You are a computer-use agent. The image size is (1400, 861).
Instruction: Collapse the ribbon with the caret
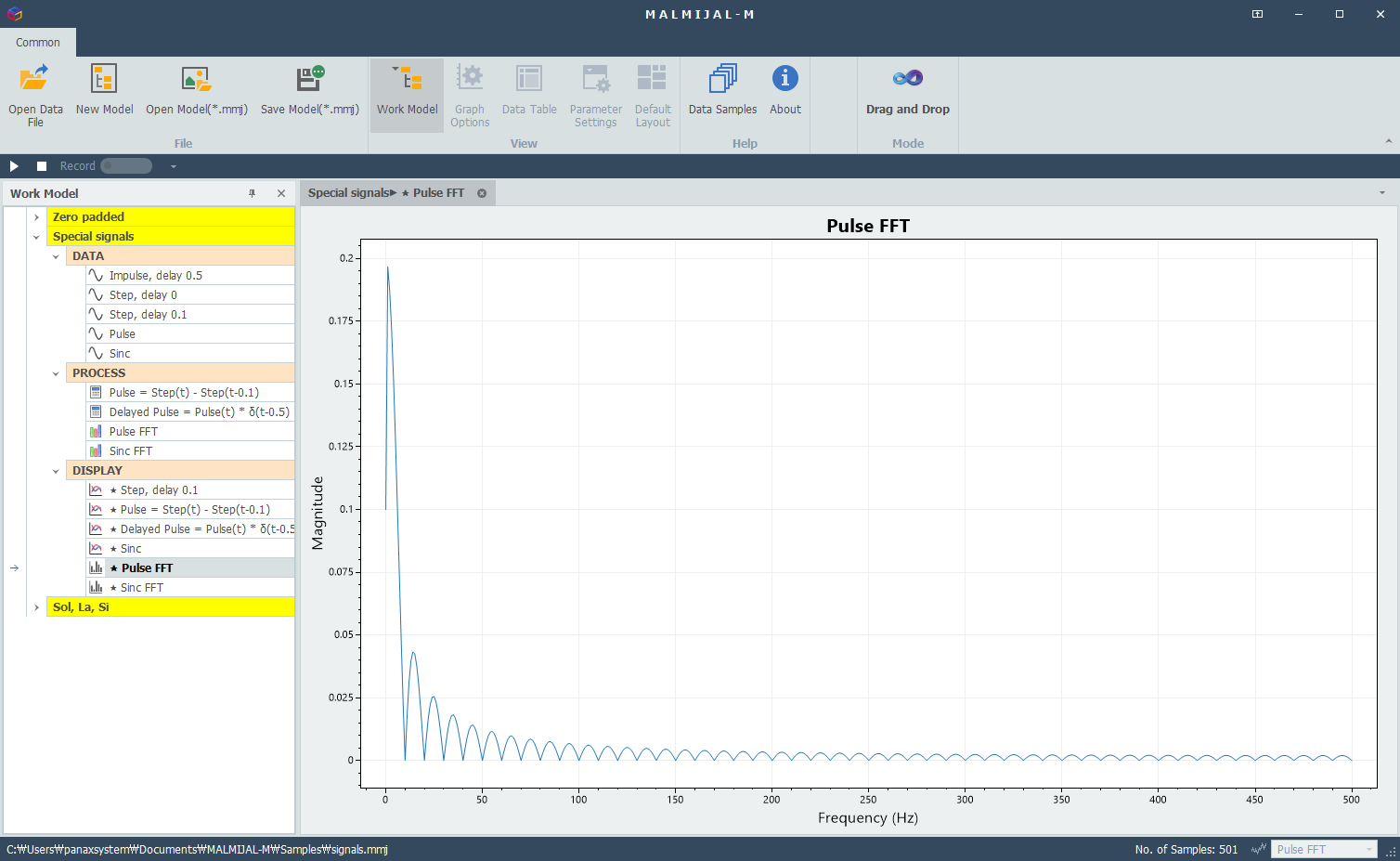(1389, 141)
